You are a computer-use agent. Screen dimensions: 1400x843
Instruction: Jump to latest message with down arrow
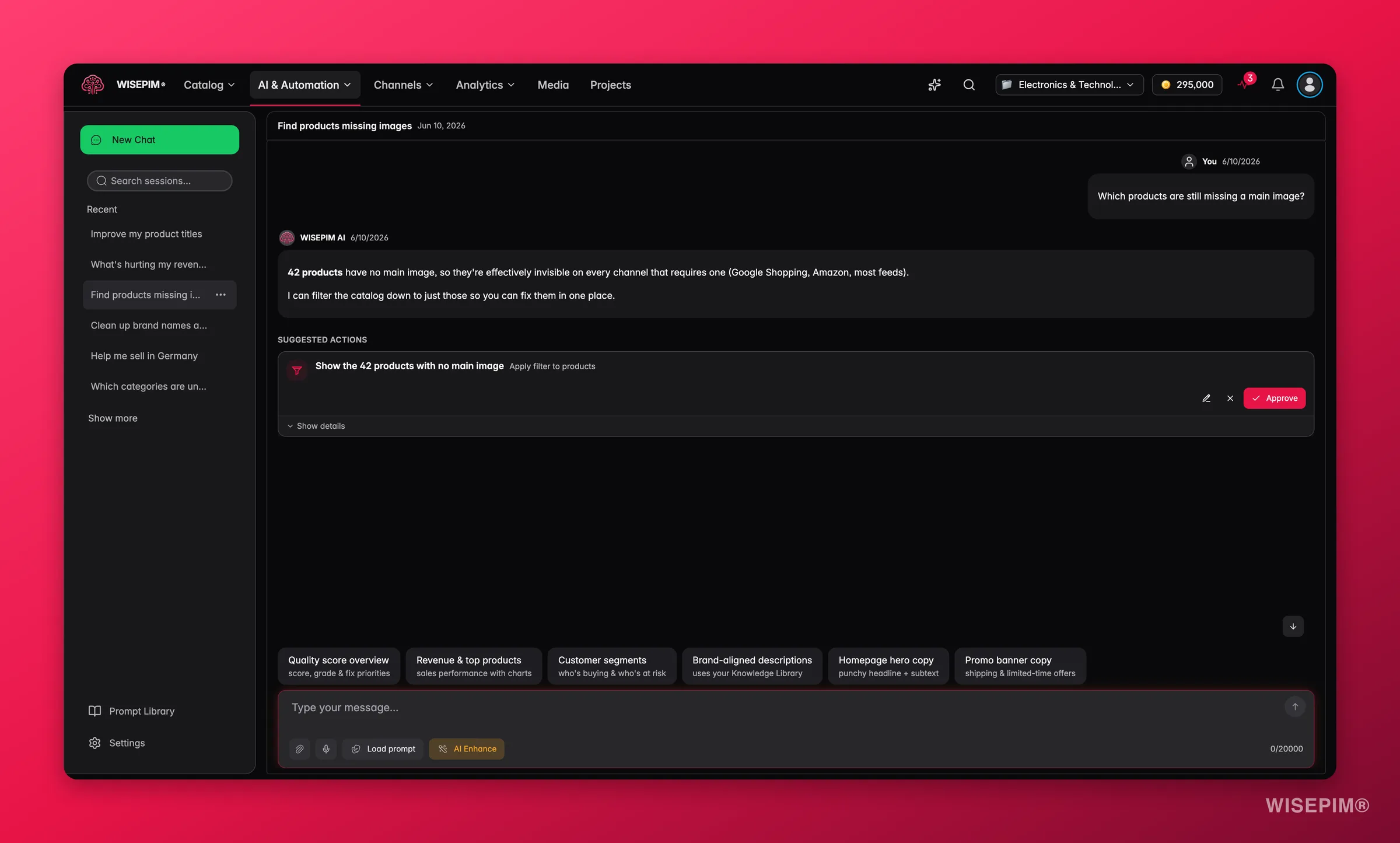tap(1293, 627)
